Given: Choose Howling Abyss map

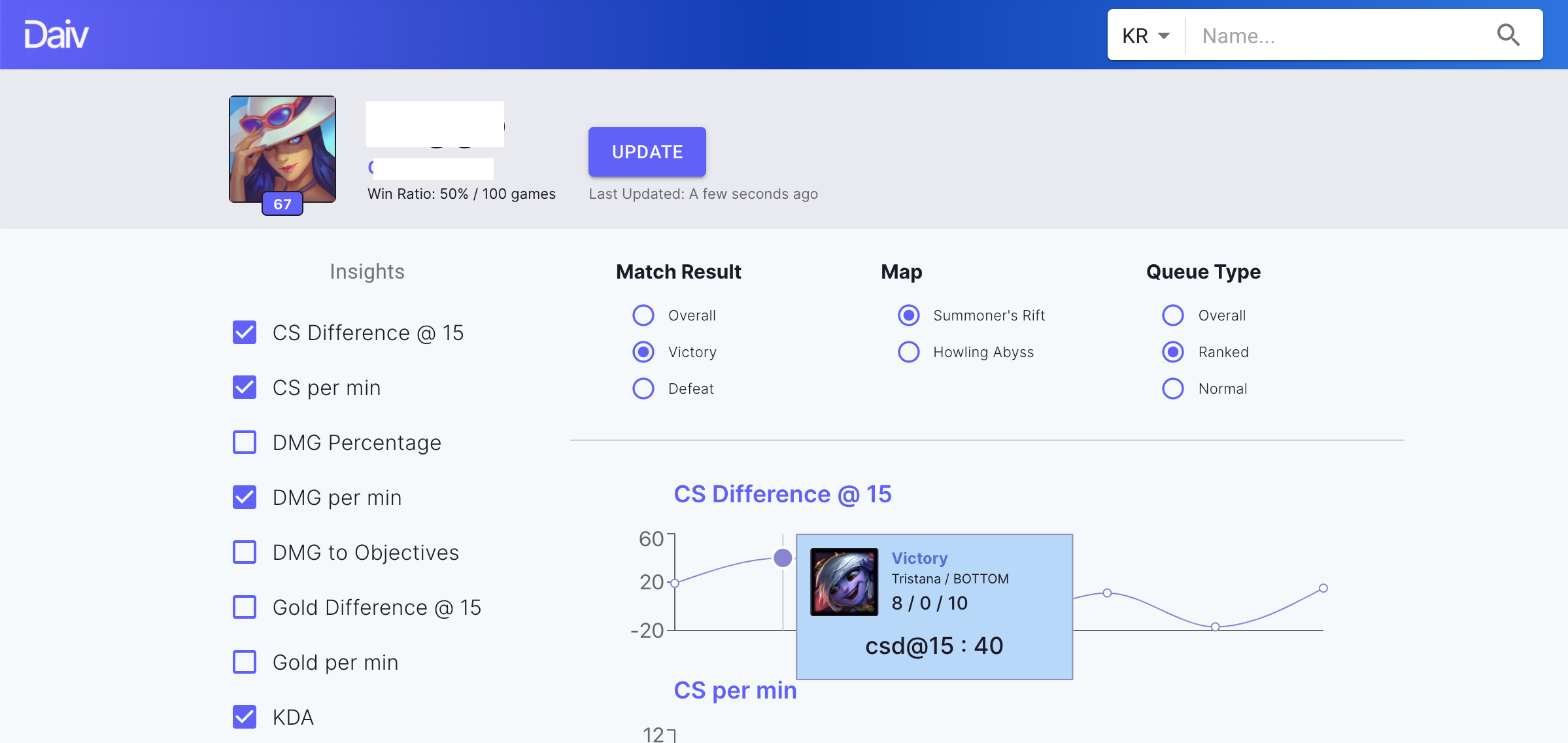Looking at the screenshot, I should [908, 352].
